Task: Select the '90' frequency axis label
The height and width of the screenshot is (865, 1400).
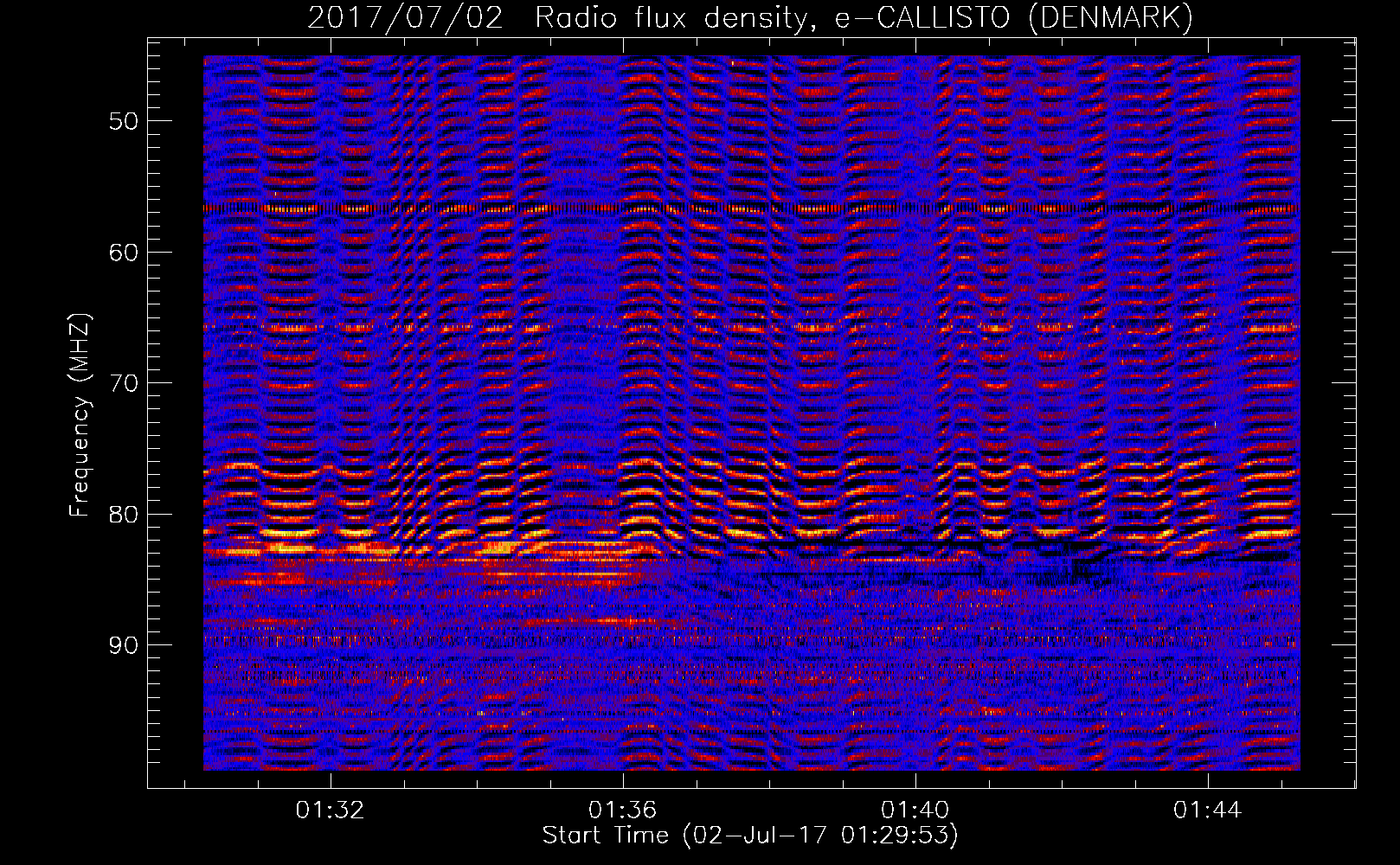Action: (123, 645)
